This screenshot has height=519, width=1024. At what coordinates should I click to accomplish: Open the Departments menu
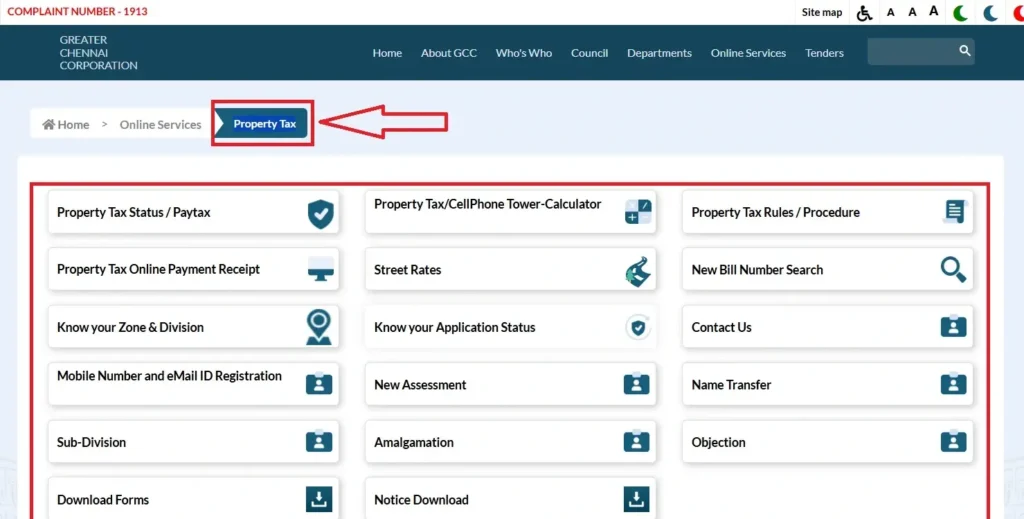(659, 53)
